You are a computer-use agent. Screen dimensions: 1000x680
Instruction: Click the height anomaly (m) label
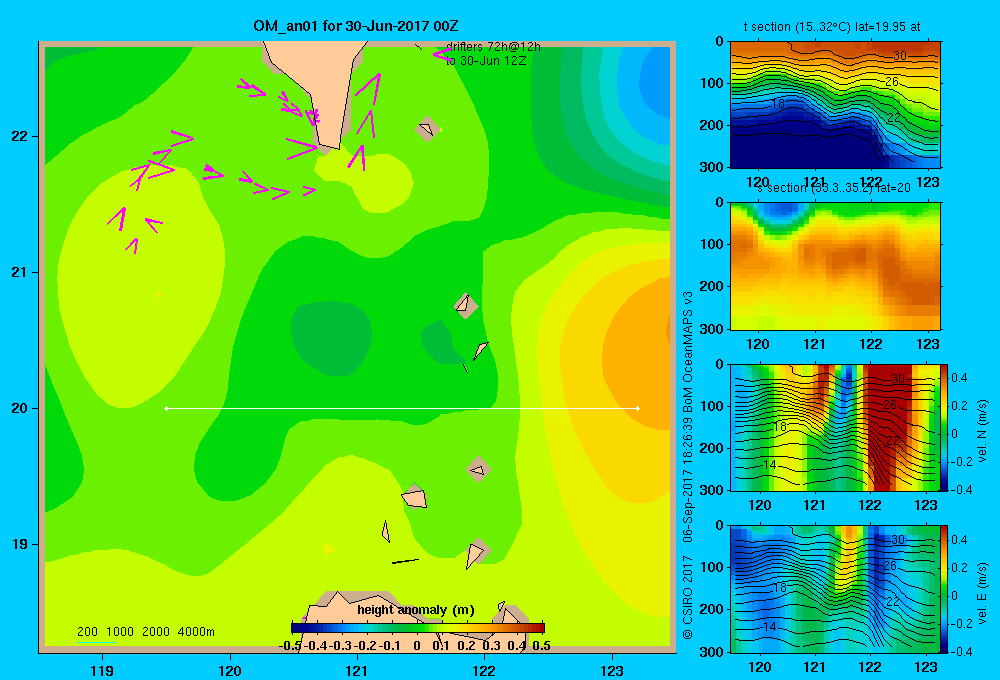click(416, 610)
